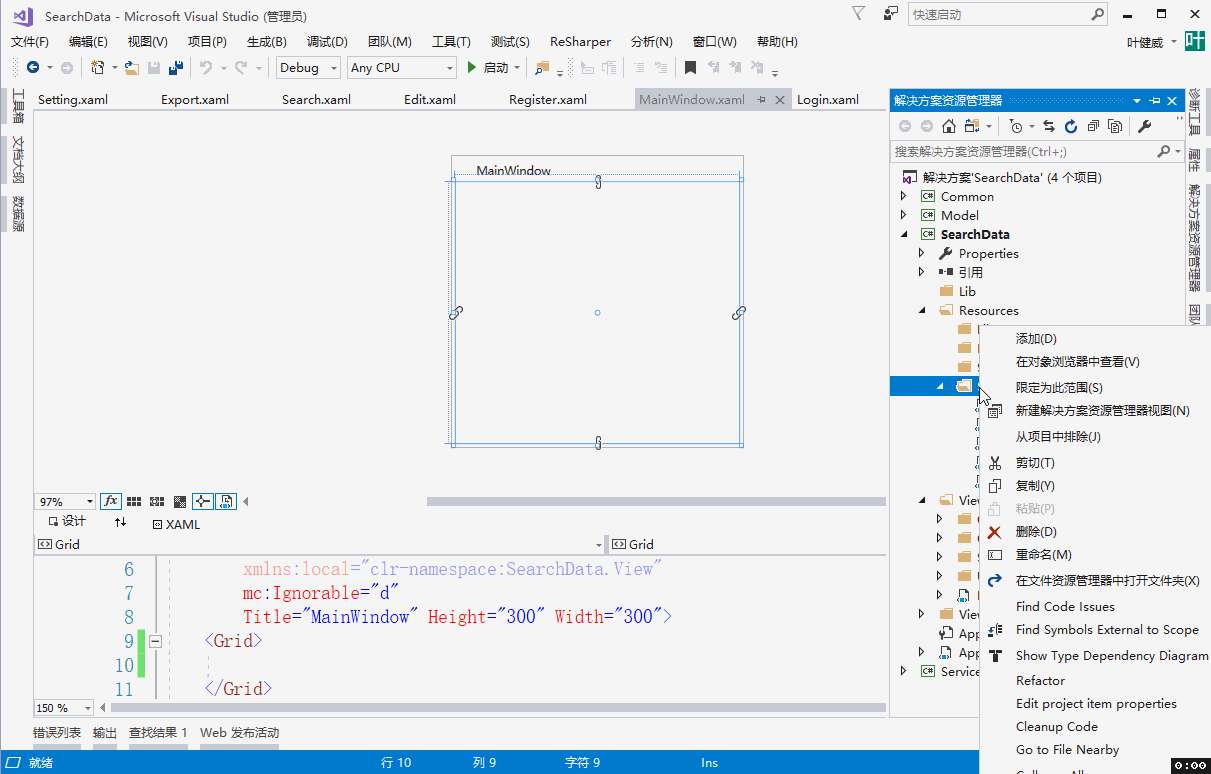1211x774 pixels.
Task: Toggle snap to gridlines in designer
Action: (x=157, y=501)
